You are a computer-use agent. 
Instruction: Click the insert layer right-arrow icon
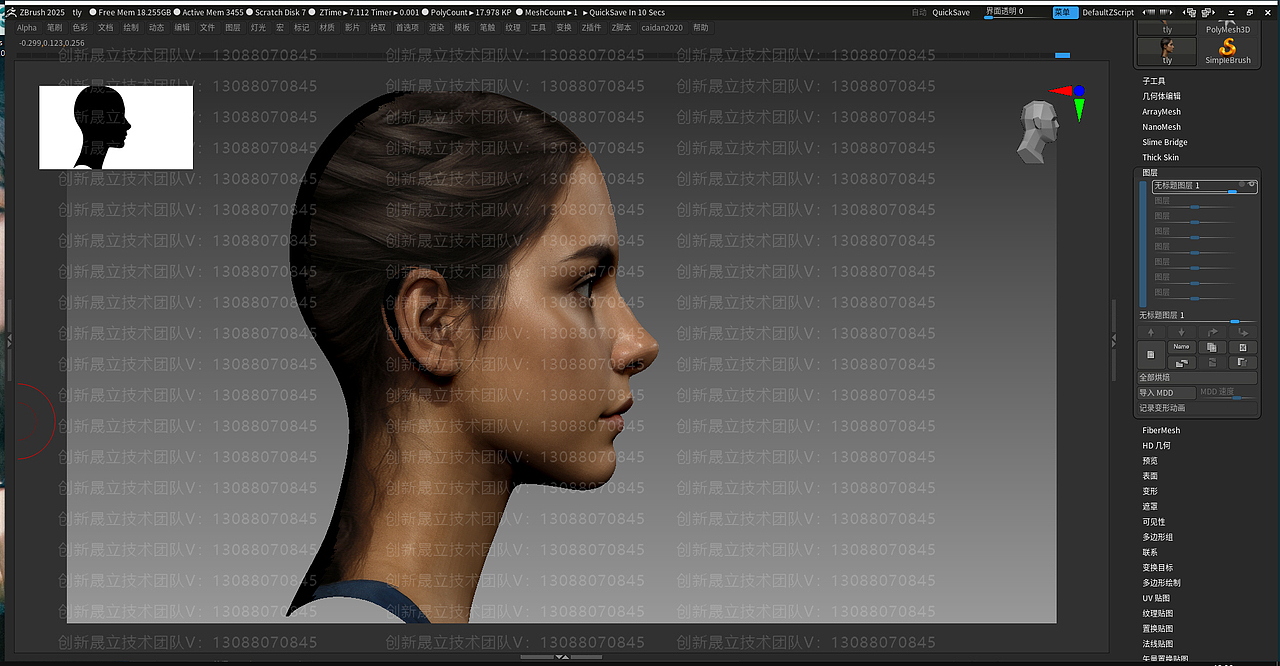click(x=1212, y=333)
